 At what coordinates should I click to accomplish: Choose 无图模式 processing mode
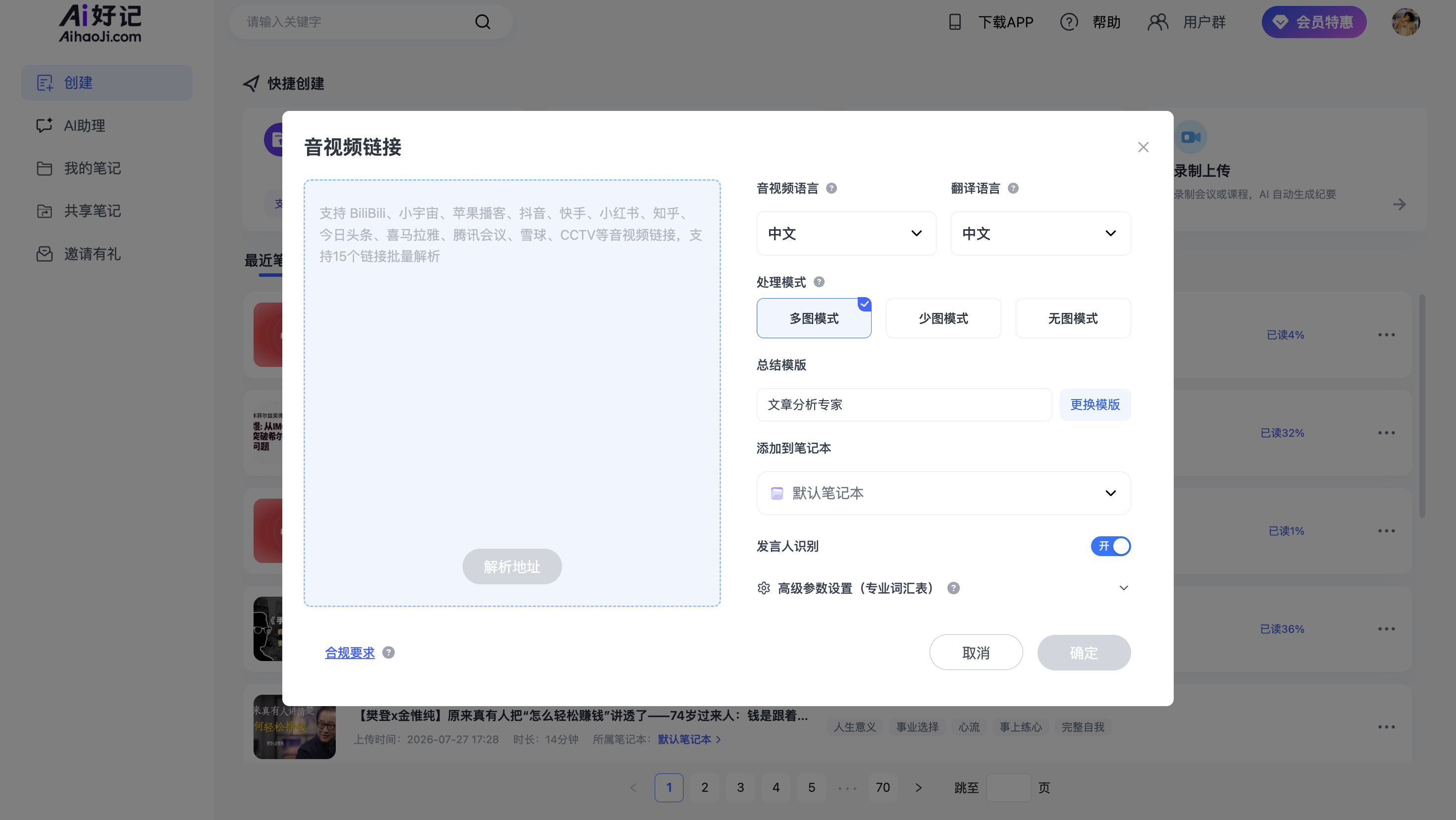point(1073,318)
